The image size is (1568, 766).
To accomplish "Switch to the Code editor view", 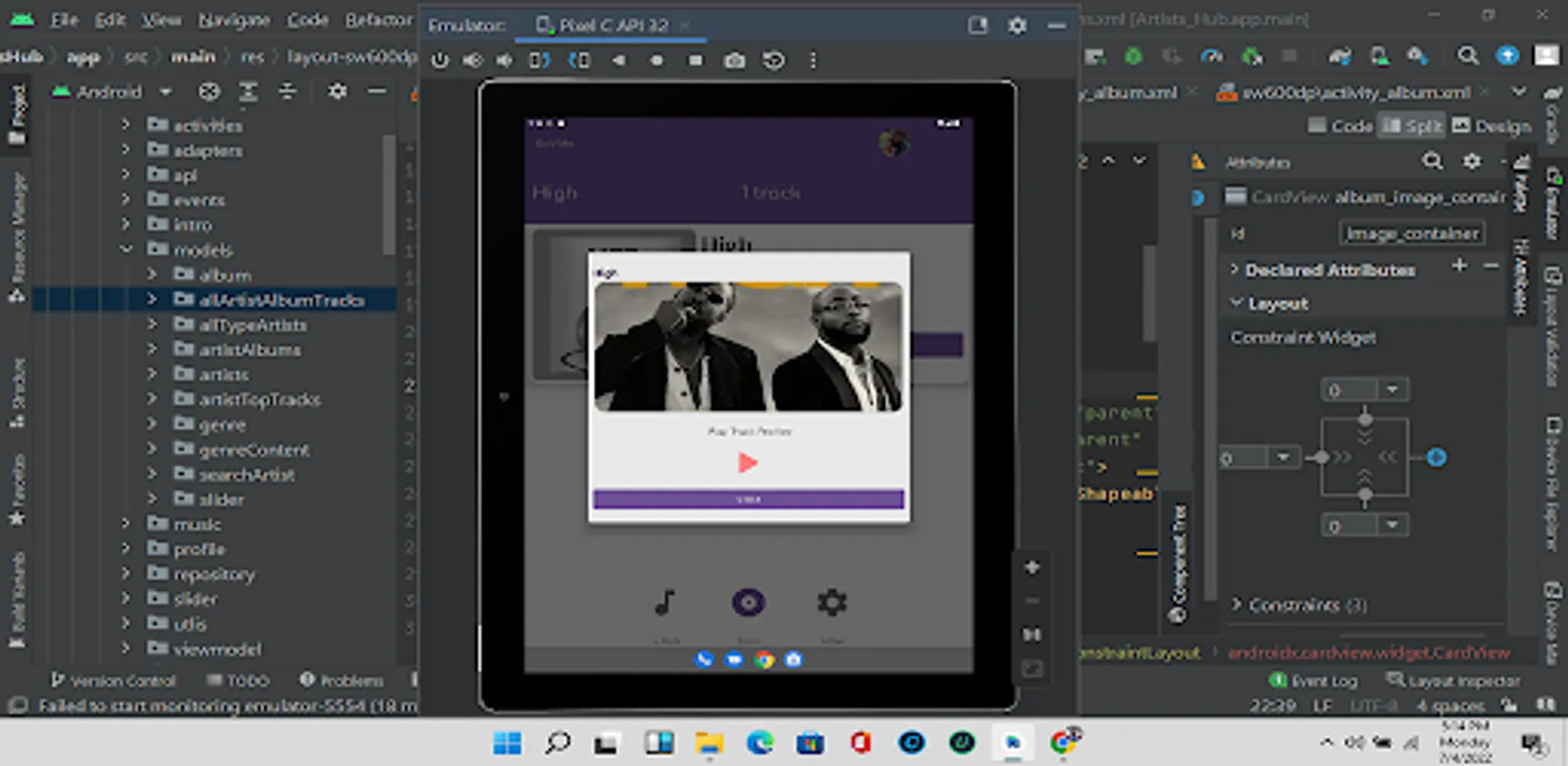I will (1341, 126).
